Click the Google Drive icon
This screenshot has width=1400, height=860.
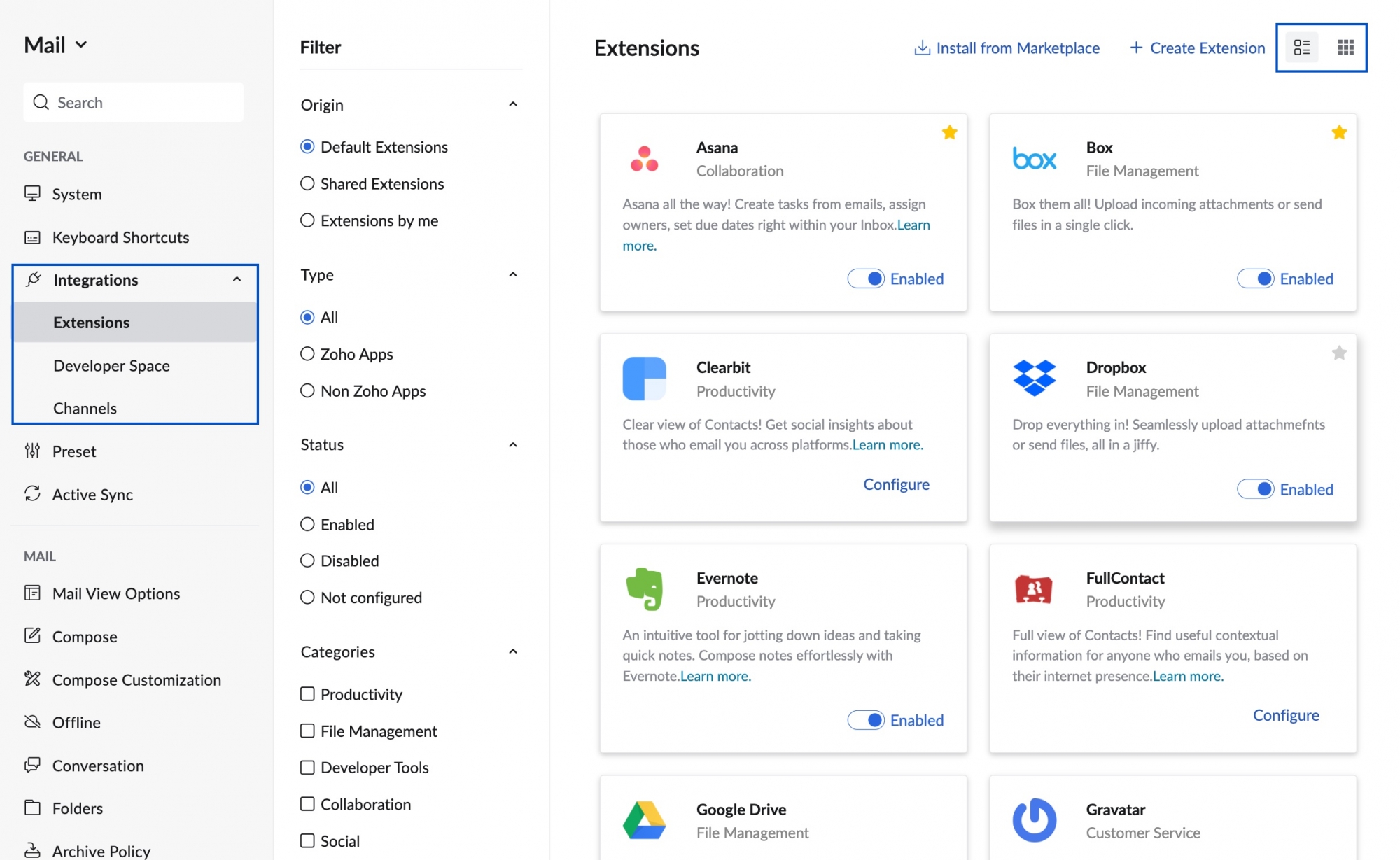click(x=644, y=820)
